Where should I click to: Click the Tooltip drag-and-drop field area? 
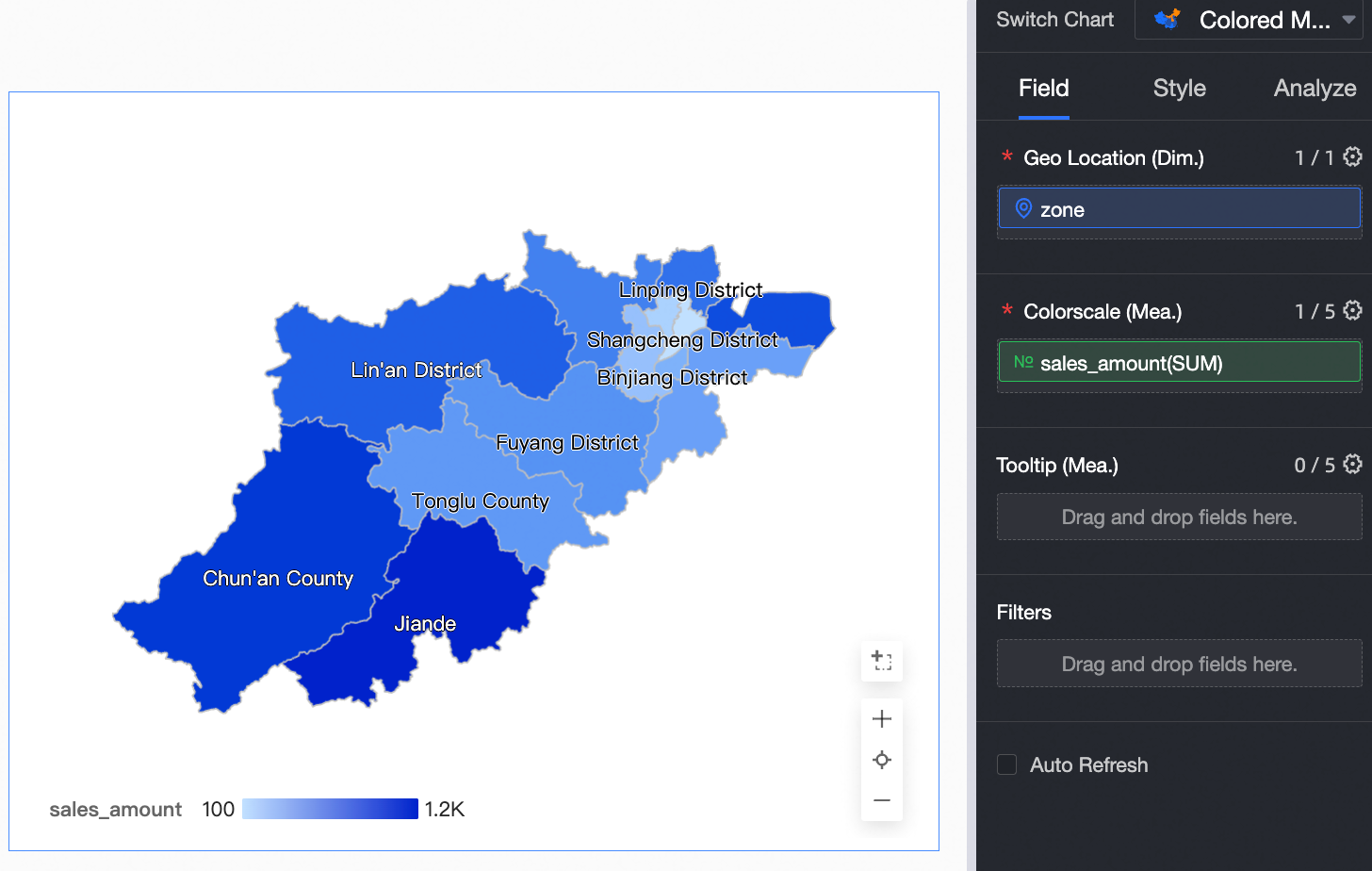pos(1179,517)
